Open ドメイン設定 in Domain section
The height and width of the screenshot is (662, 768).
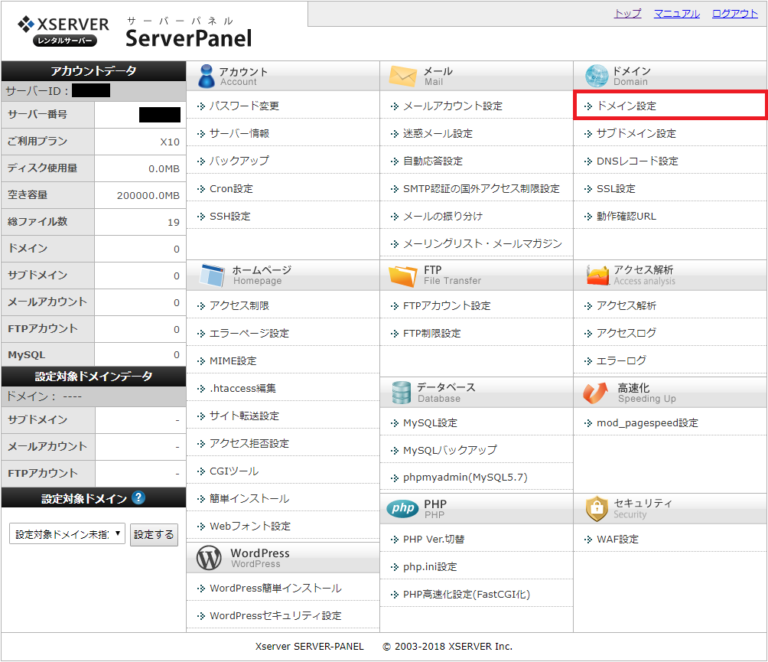(626, 106)
